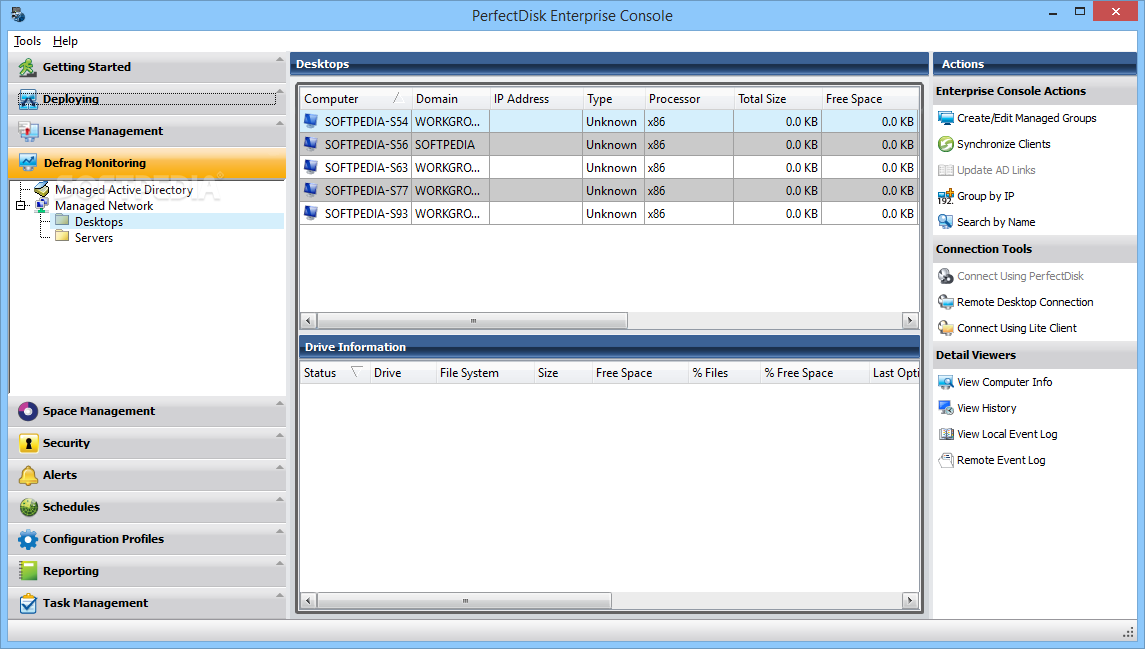Expand the License Management section arrow

(279, 123)
